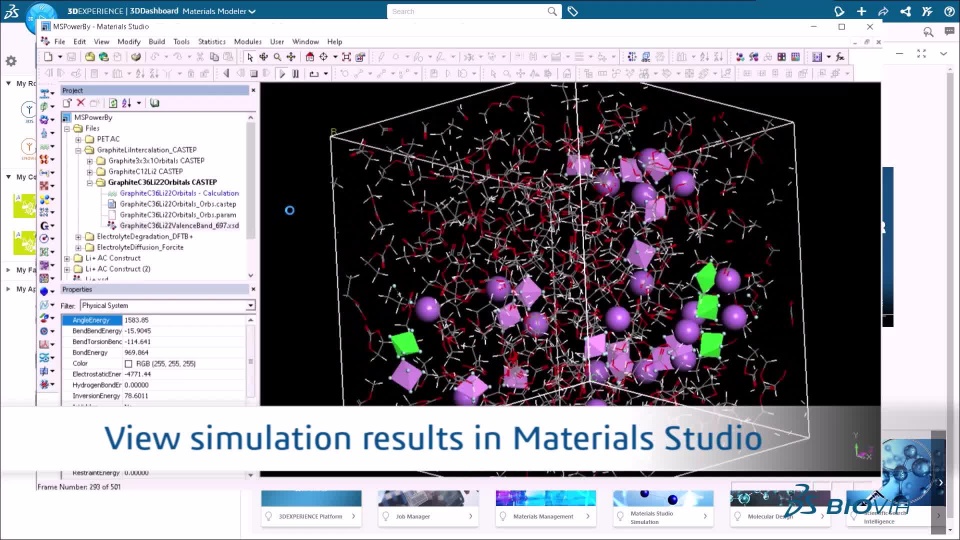This screenshot has height=540, width=960.
Task: Click the Help question mark in top bar
Action: (x=949, y=11)
